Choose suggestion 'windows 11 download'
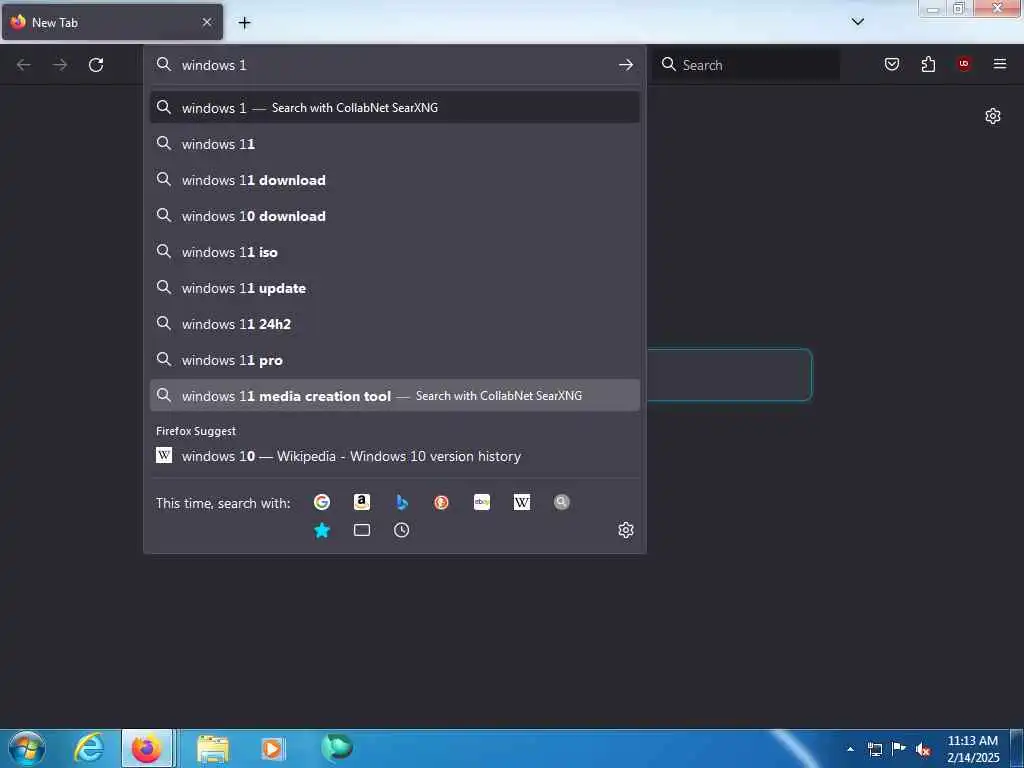Viewport: 1024px width, 768px height. tap(394, 180)
